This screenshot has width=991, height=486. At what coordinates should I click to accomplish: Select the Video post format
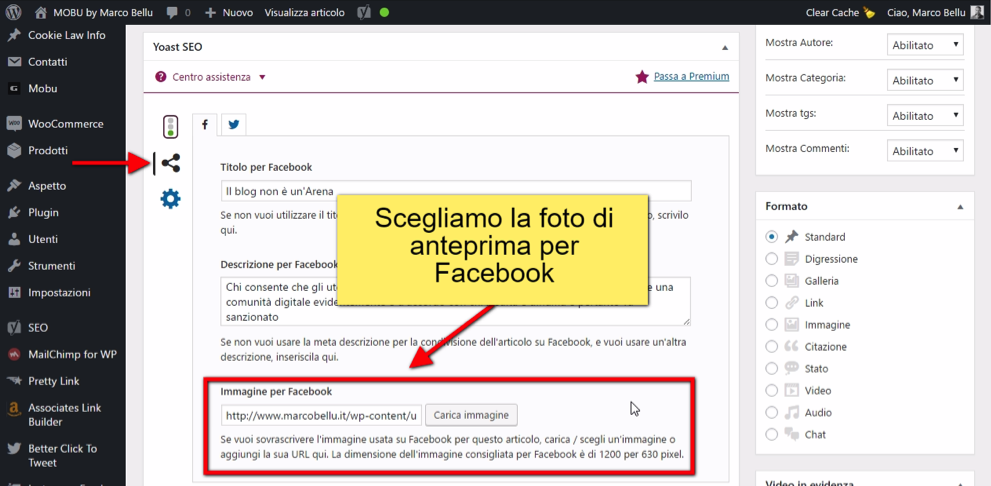[772, 391]
